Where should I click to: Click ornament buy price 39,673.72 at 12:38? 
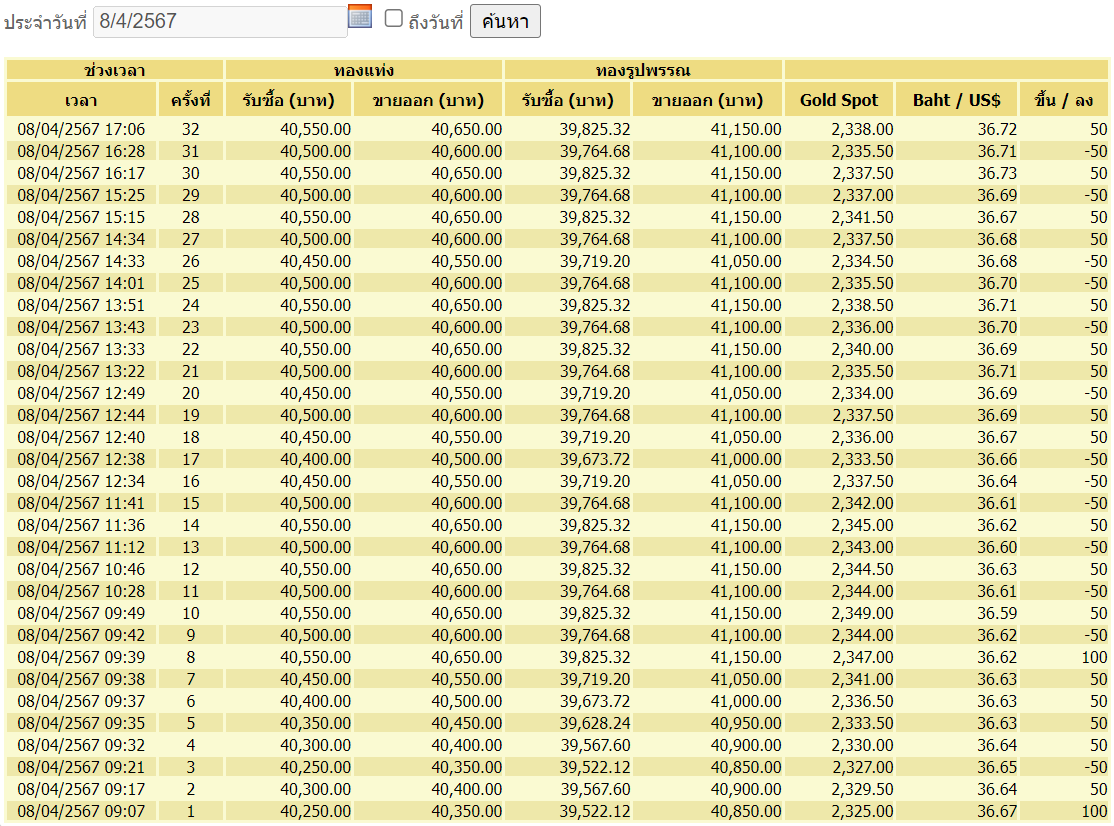(x=595, y=460)
